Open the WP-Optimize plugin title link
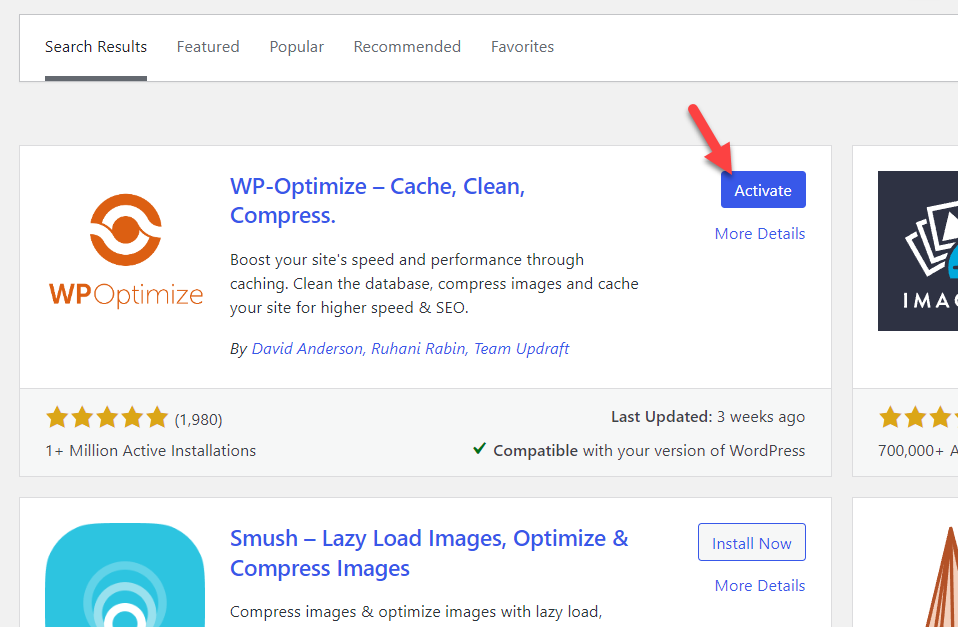 click(x=377, y=200)
